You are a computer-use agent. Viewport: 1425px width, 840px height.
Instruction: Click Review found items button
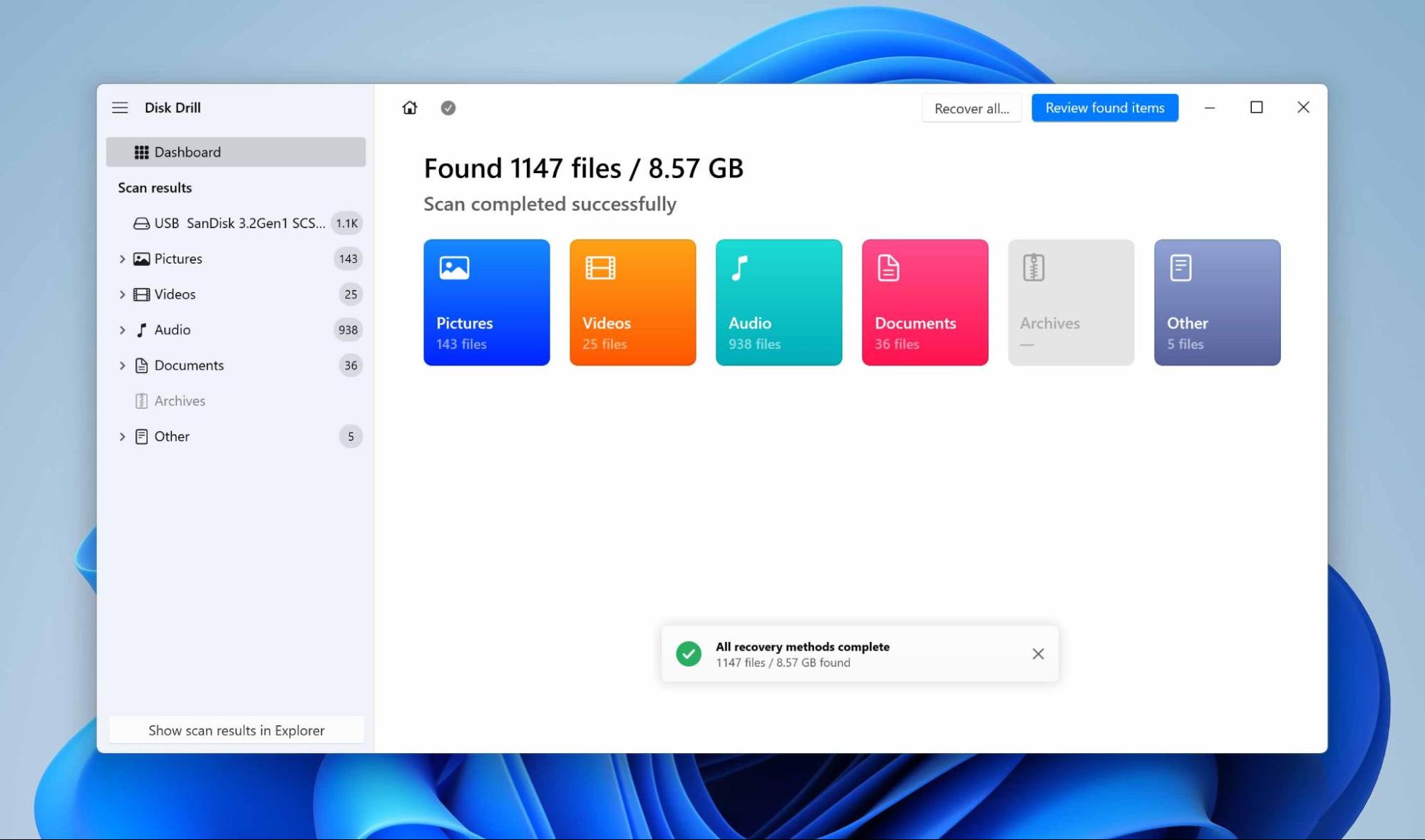[1104, 108]
